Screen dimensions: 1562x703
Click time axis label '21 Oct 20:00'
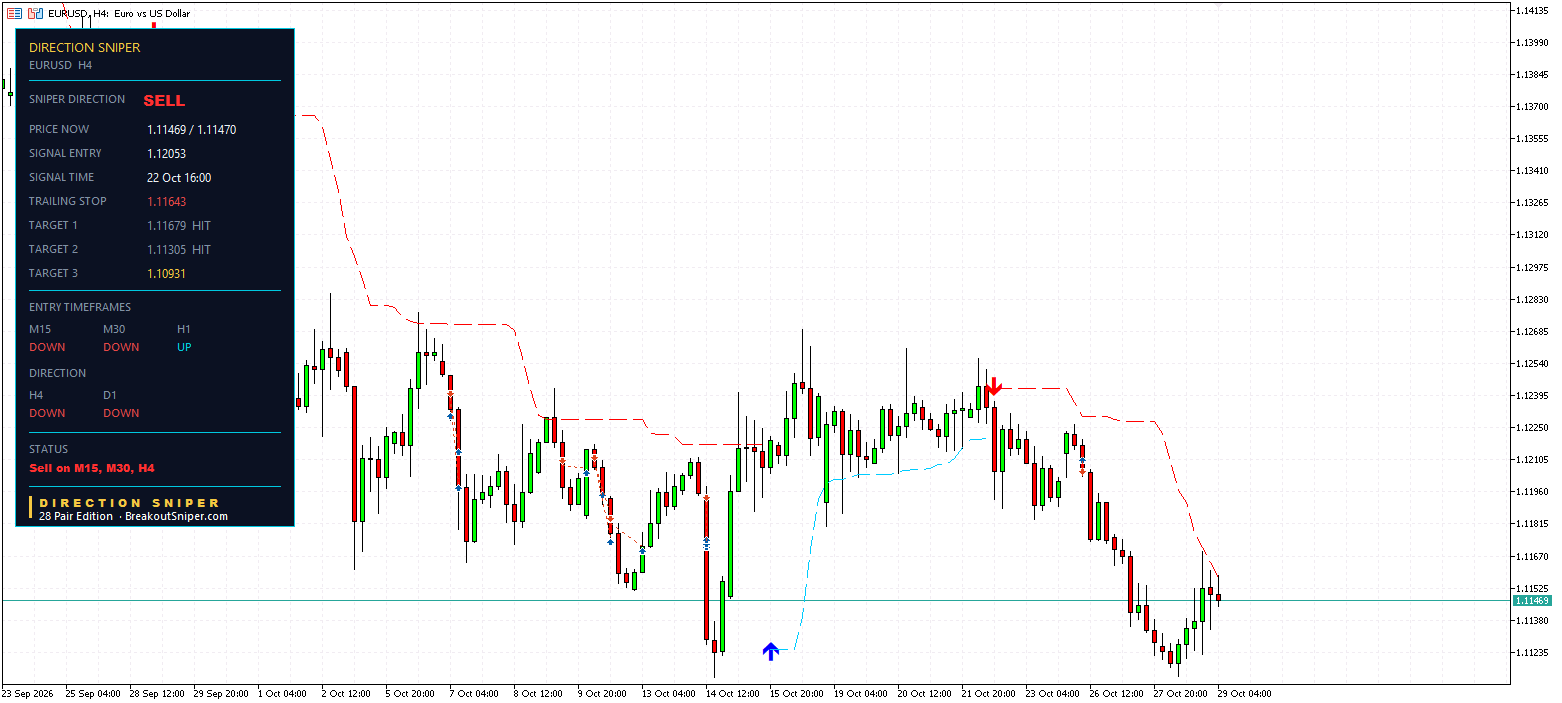pyautogui.click(x=990, y=693)
